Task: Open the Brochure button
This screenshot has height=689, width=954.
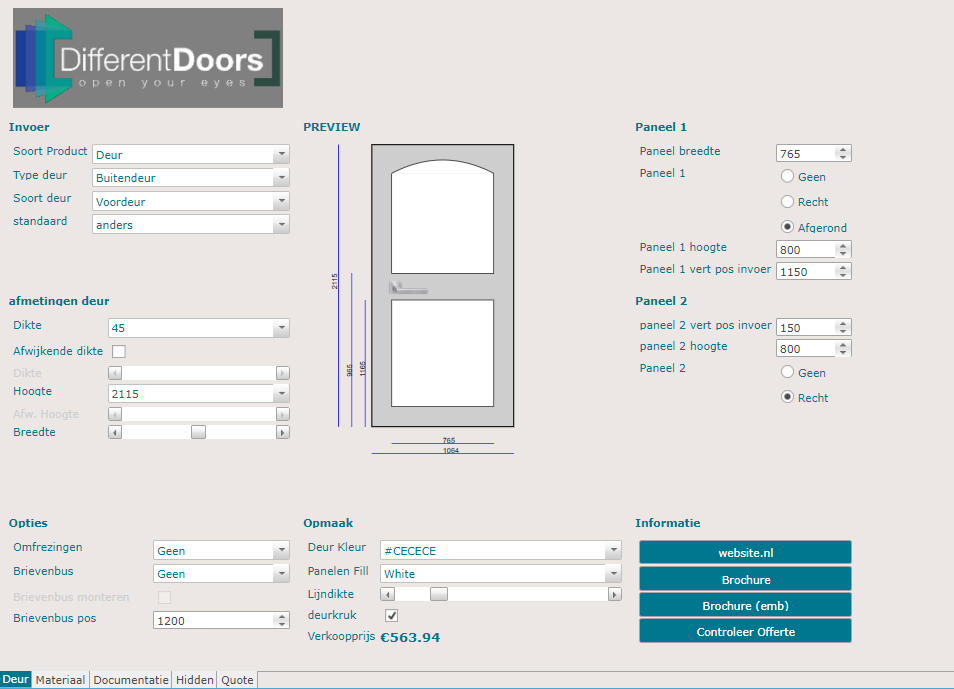Action: [745, 579]
